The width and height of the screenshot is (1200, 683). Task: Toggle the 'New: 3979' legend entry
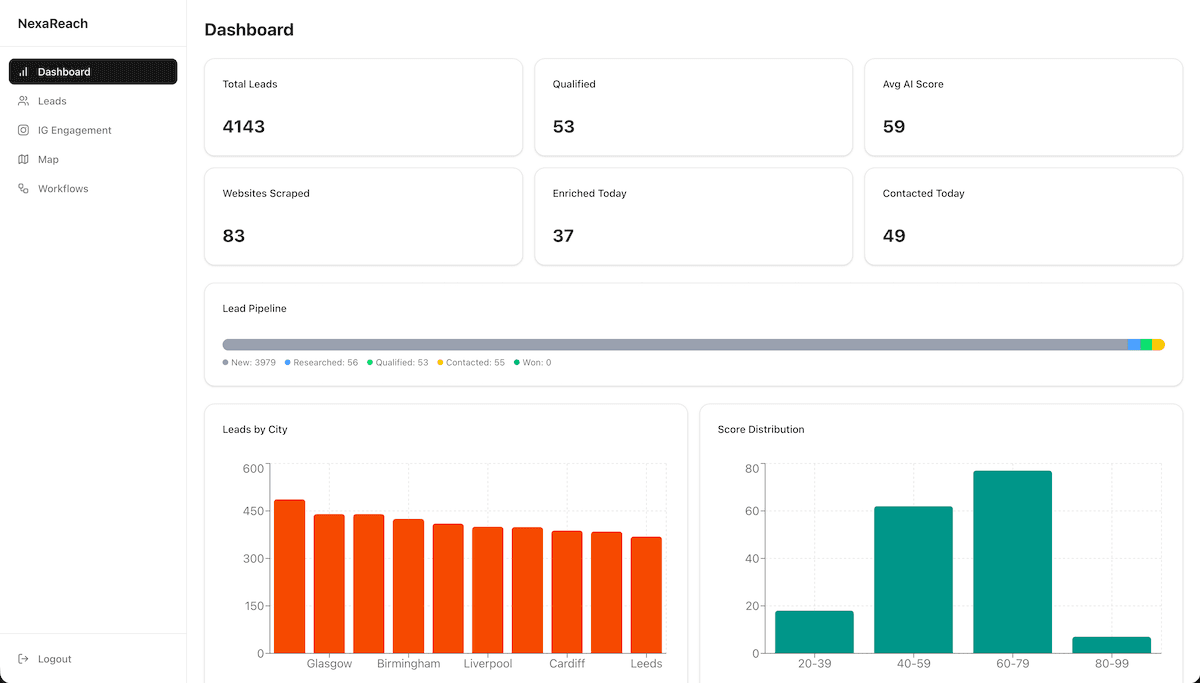point(248,362)
